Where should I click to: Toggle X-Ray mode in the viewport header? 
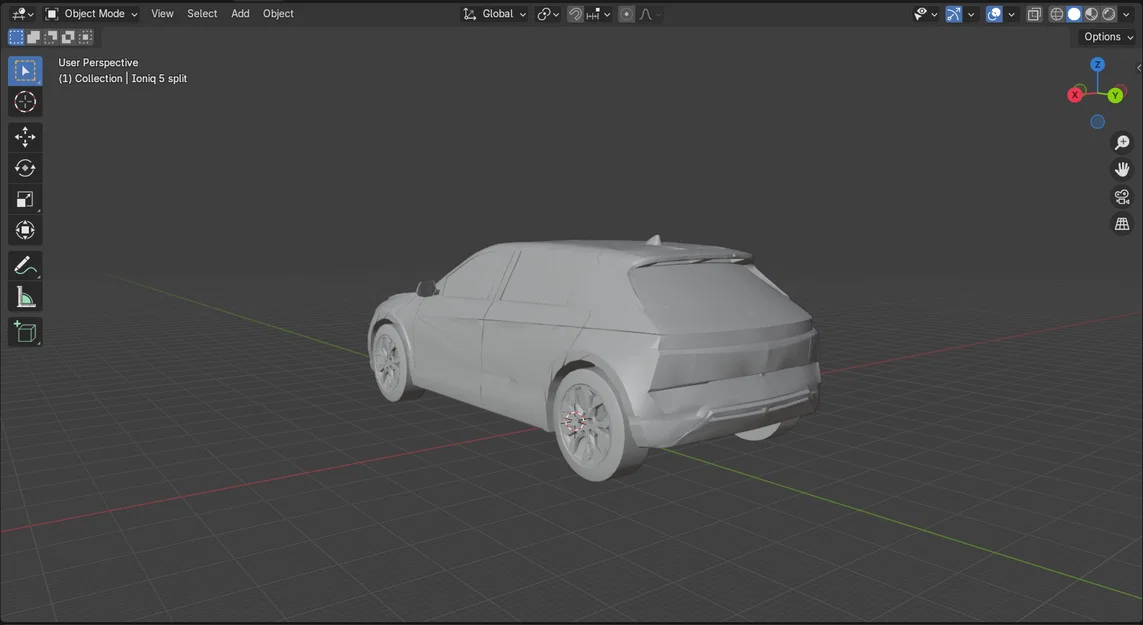click(1034, 13)
